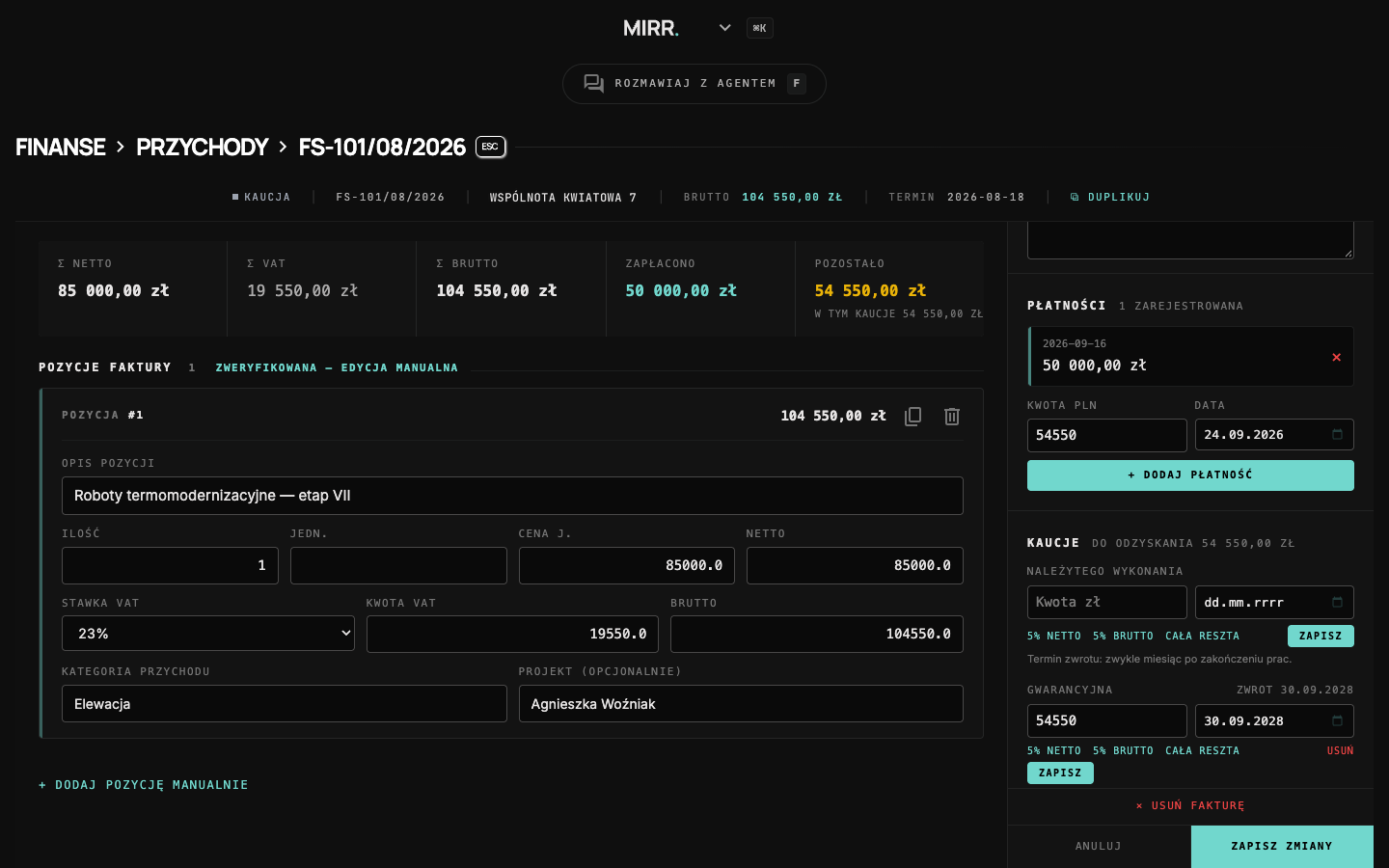This screenshot has width=1389, height=868.
Task: Focus the gwarancyjna amount field 54550
Action: [x=1107, y=721]
